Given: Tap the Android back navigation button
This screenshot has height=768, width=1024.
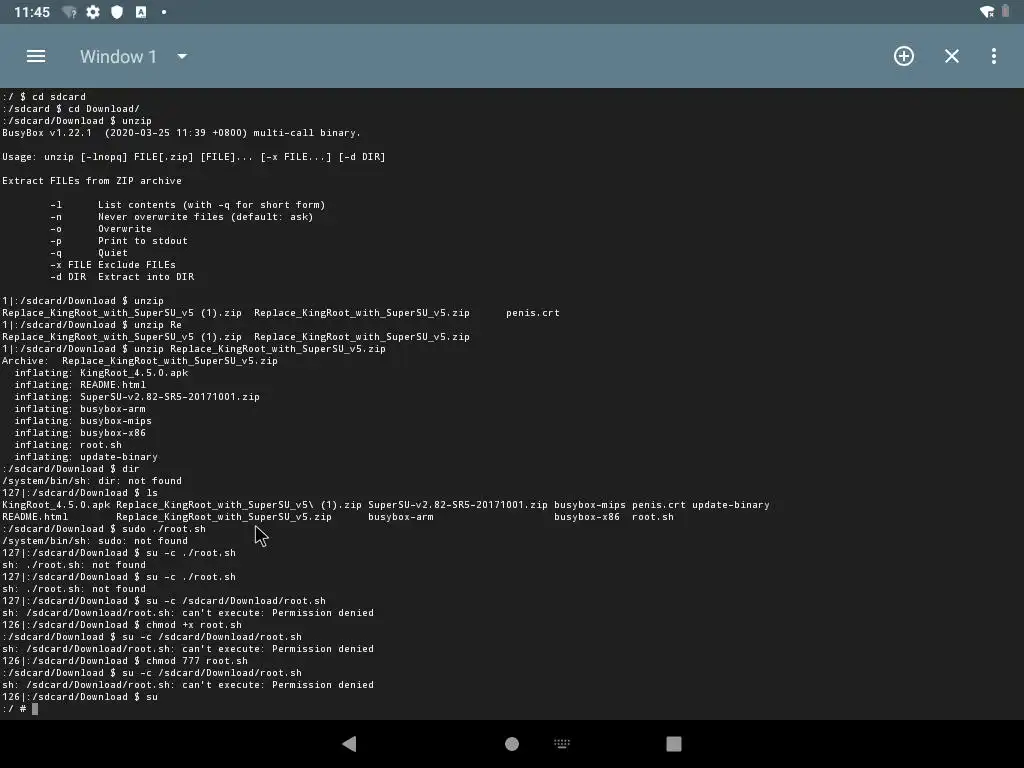Looking at the screenshot, I should pos(349,743).
